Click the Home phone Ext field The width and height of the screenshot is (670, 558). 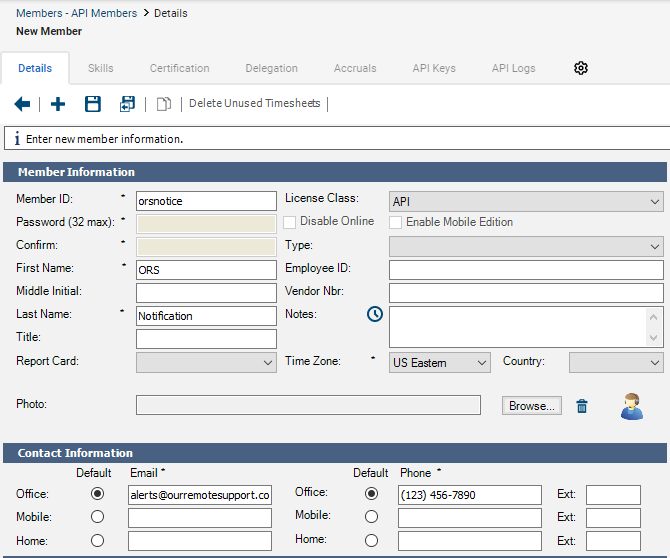click(613, 541)
